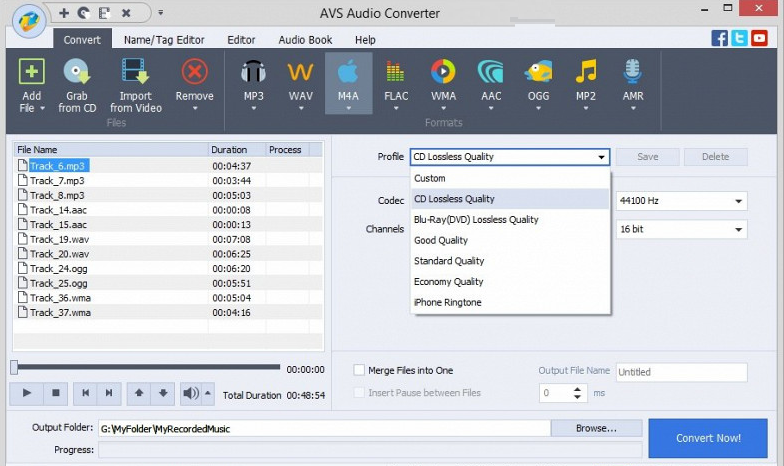Viewport: 784px width, 466px height.
Task: Click the plus icon in title bar
Action: [64, 12]
